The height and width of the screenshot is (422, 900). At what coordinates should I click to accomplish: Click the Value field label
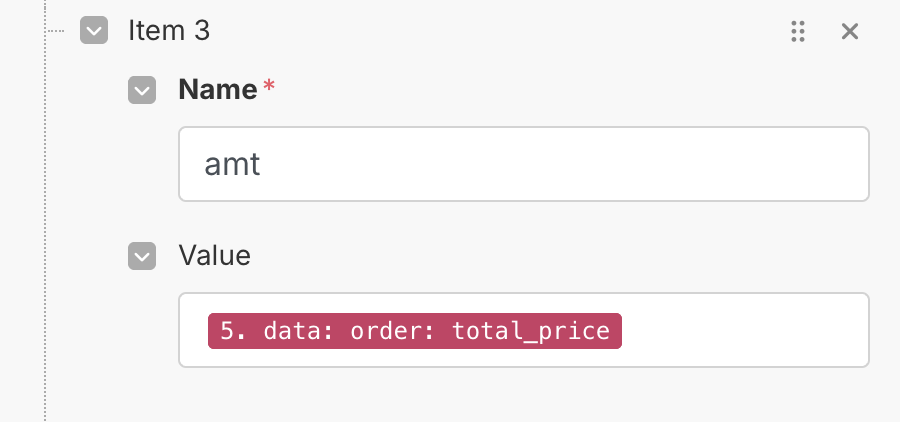pos(214,255)
